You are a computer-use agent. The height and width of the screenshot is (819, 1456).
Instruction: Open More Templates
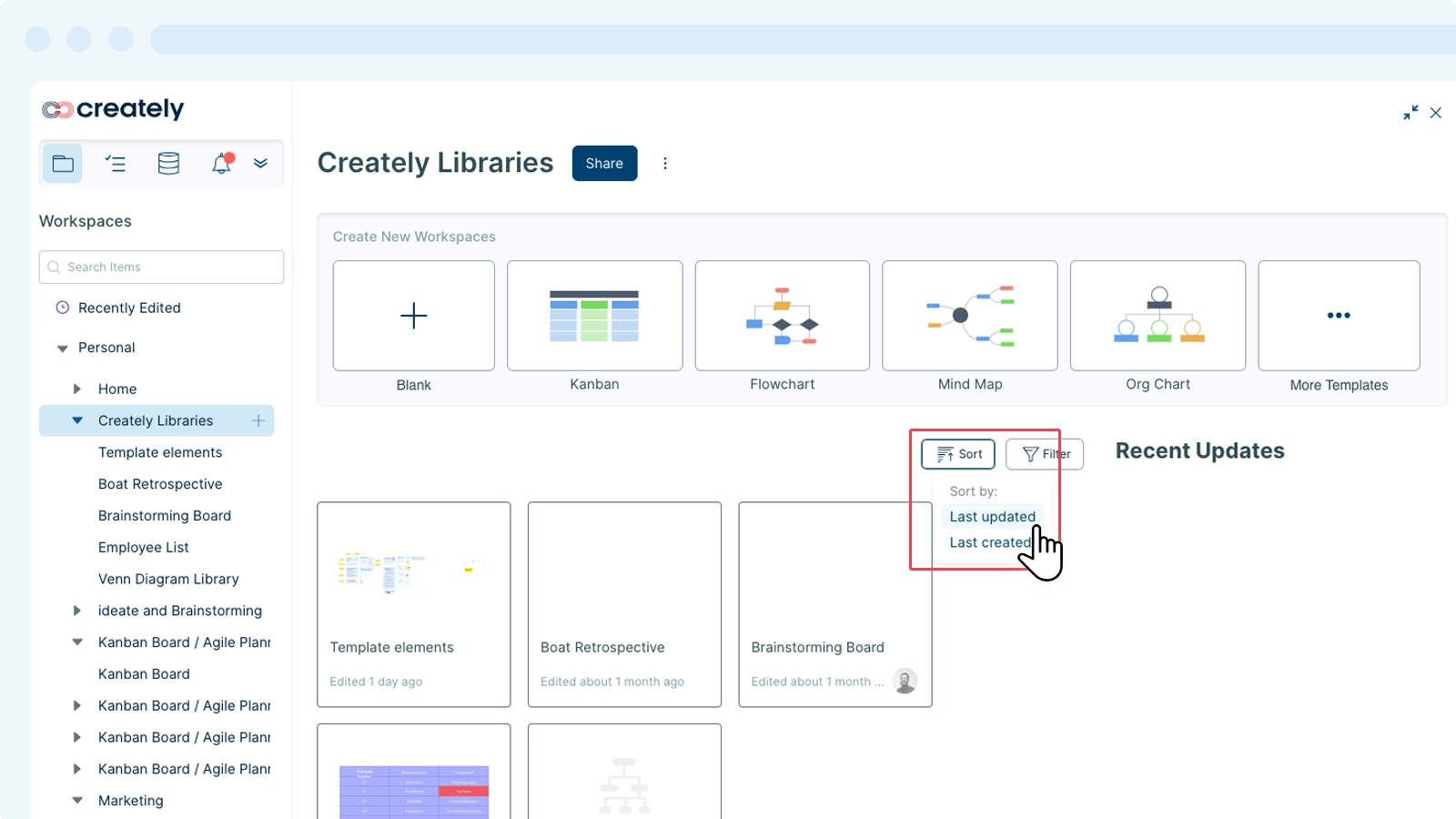point(1339,316)
